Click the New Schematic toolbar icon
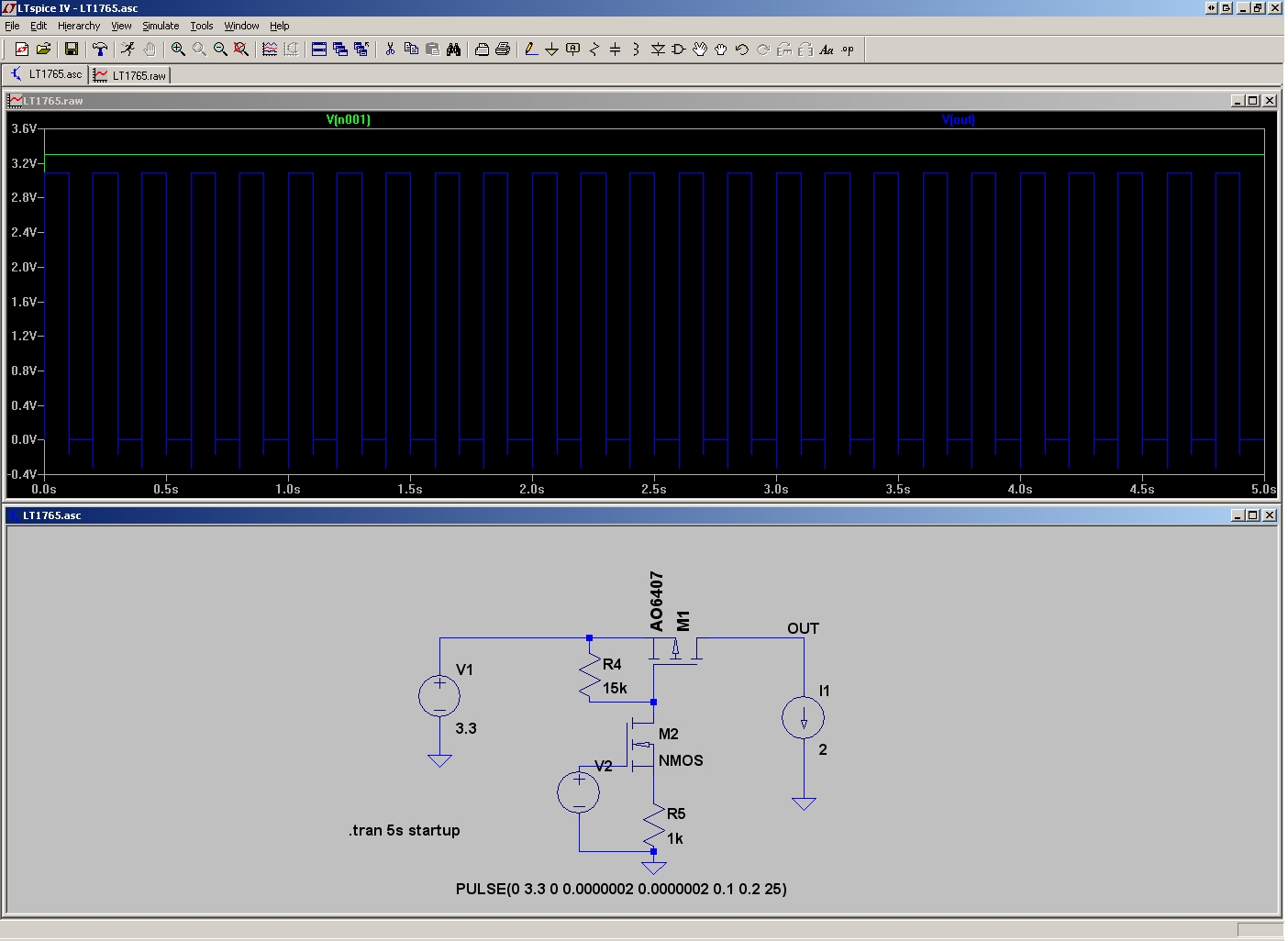Viewport: 1288px width, 941px height. 22,50
